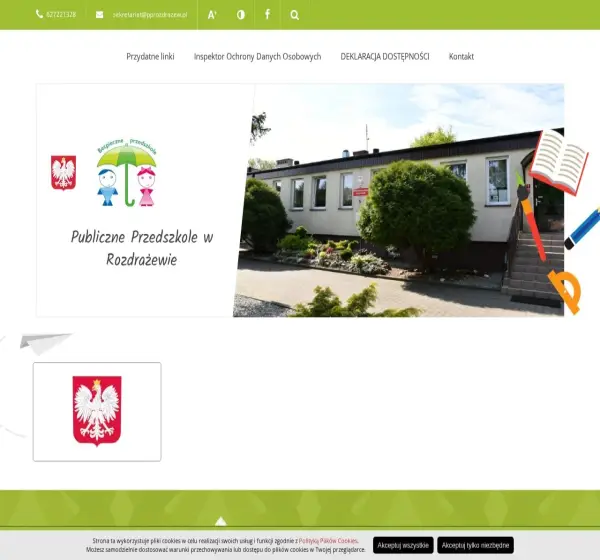Click the small Polish eagle emblem in header
Image resolution: width=600 pixels, height=560 pixels.
[64, 173]
